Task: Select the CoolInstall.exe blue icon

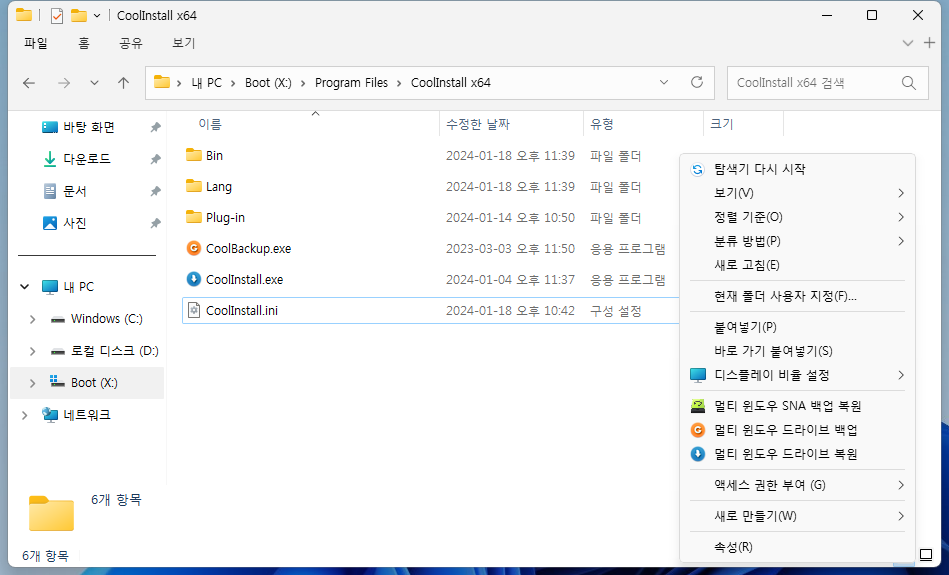Action: tap(194, 279)
